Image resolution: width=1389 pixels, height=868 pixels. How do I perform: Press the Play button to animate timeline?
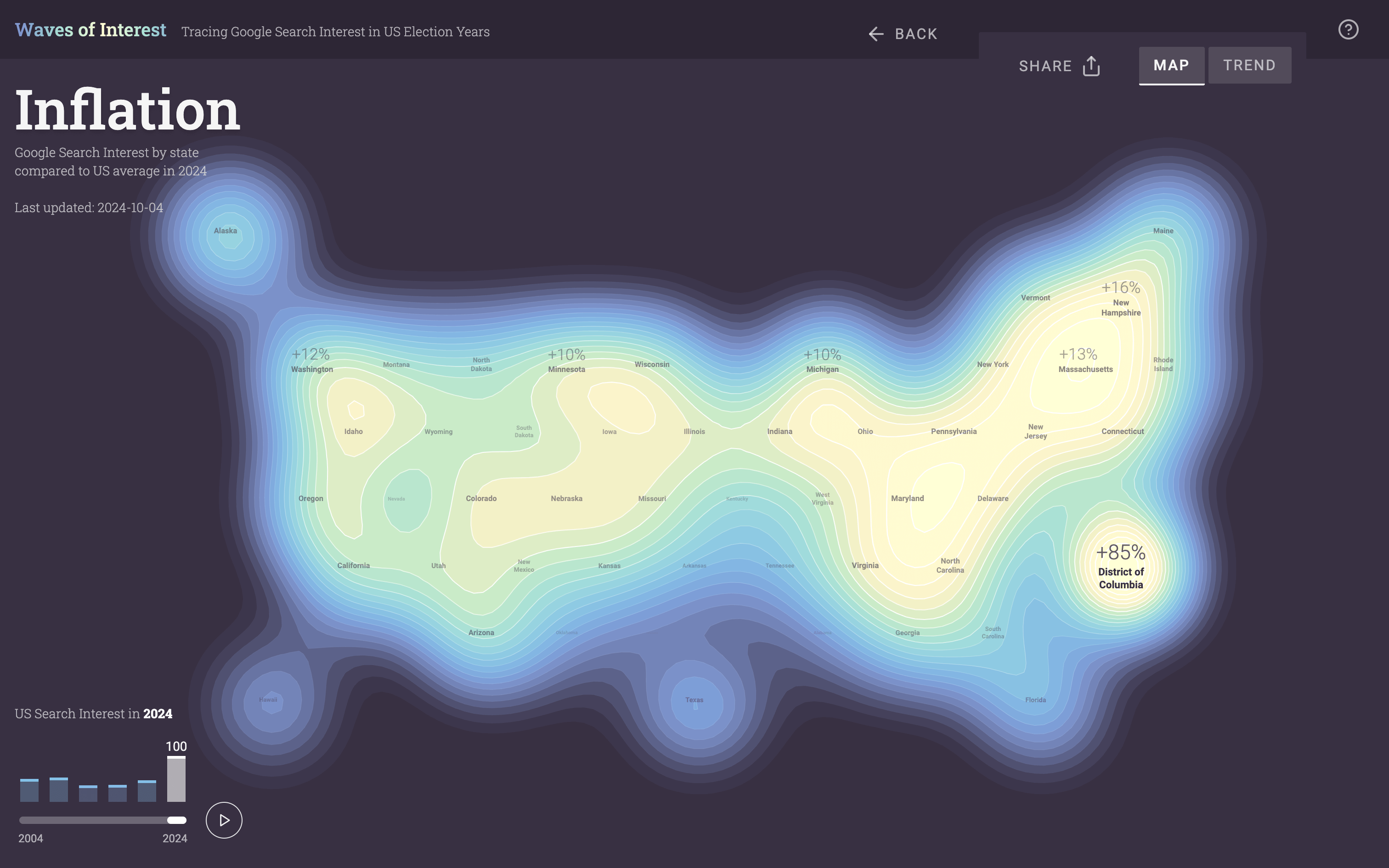pos(224,819)
